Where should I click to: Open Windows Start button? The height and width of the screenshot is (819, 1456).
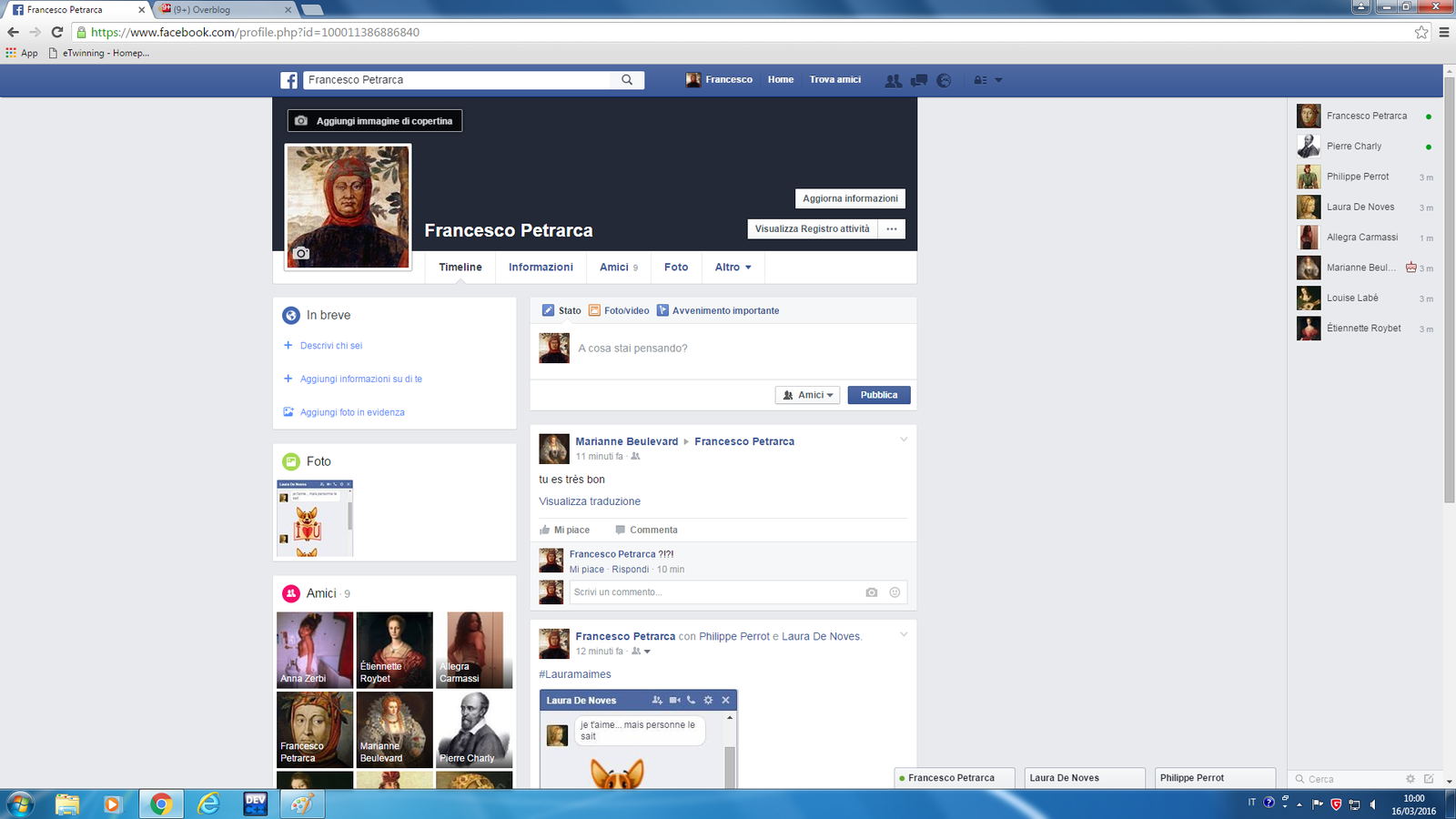20,804
